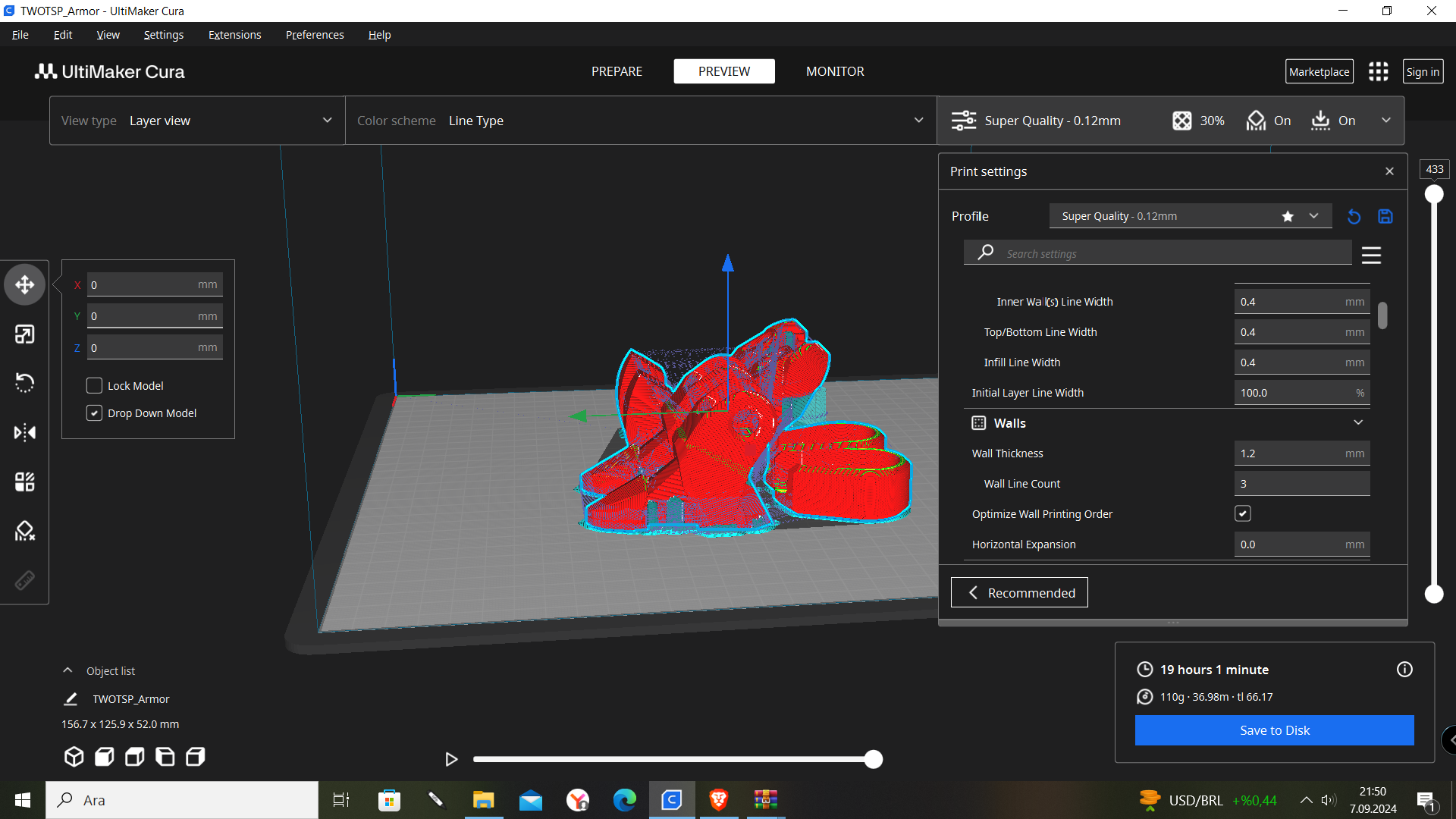1456x819 pixels.
Task: Open the Color scheme dropdown
Action: point(641,121)
